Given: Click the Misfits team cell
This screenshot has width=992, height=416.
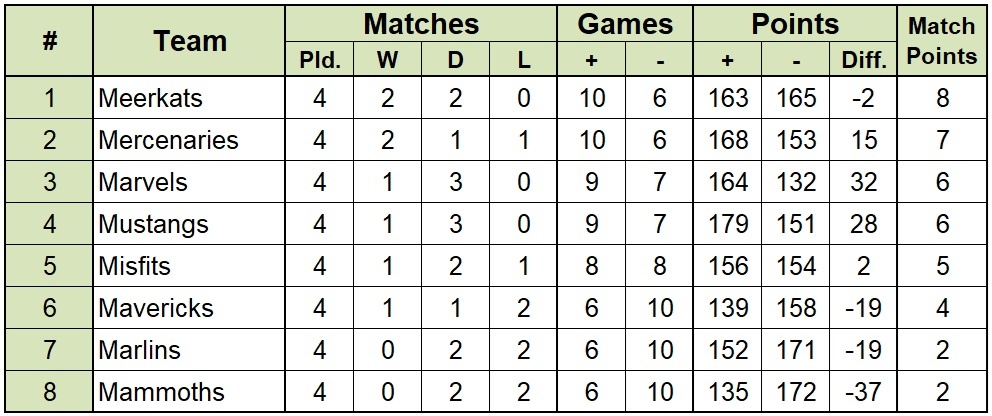Looking at the screenshot, I should point(189,266).
